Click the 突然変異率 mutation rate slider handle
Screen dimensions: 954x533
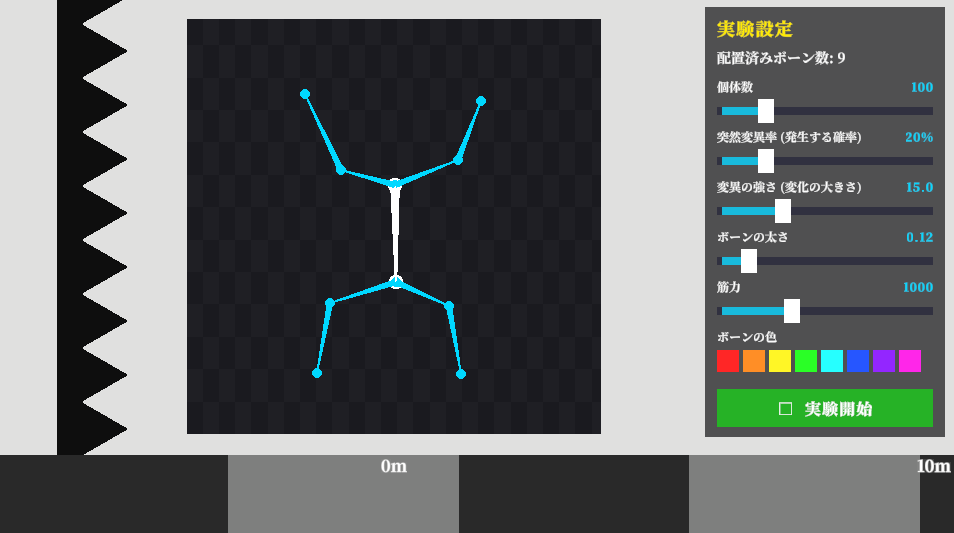tap(766, 161)
